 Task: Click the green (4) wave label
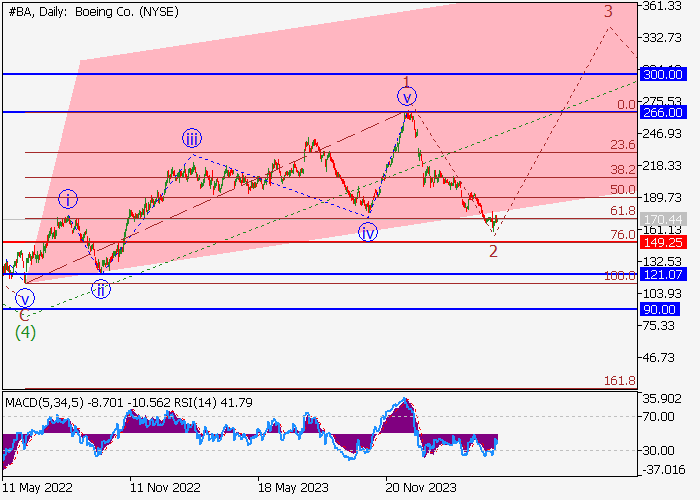[x=25, y=332]
